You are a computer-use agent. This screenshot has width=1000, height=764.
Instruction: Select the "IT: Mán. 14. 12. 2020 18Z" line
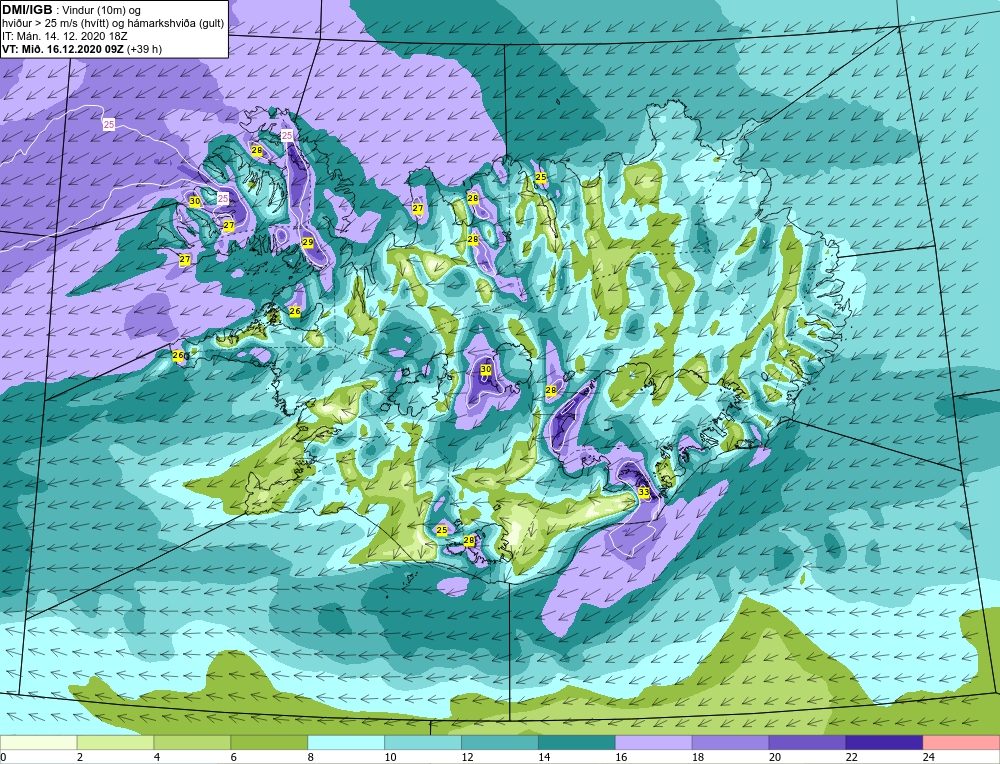[64, 36]
